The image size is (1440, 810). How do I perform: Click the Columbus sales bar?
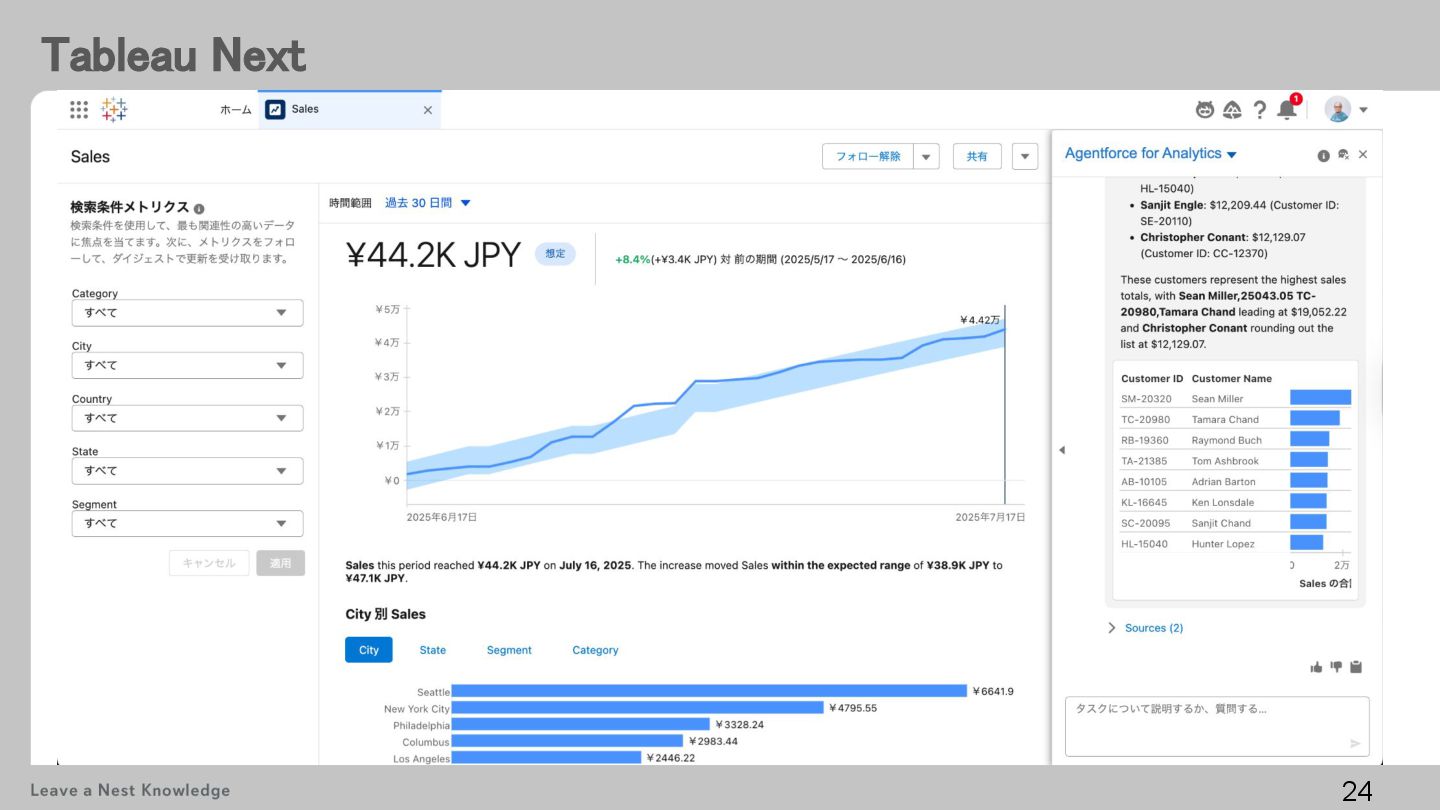click(x=567, y=741)
